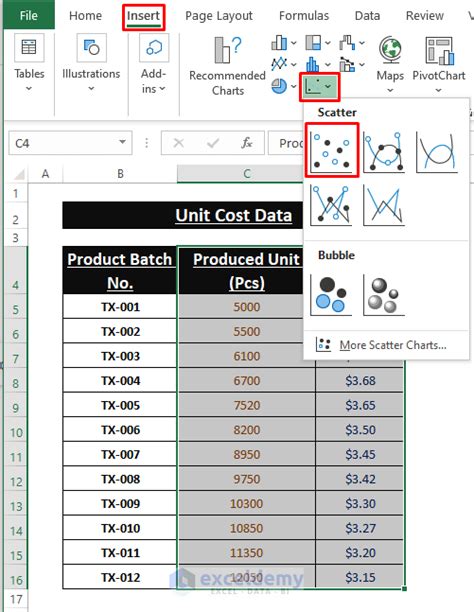
Task: Expand the Illustrations dropdown chevron
Action: pos(91,89)
